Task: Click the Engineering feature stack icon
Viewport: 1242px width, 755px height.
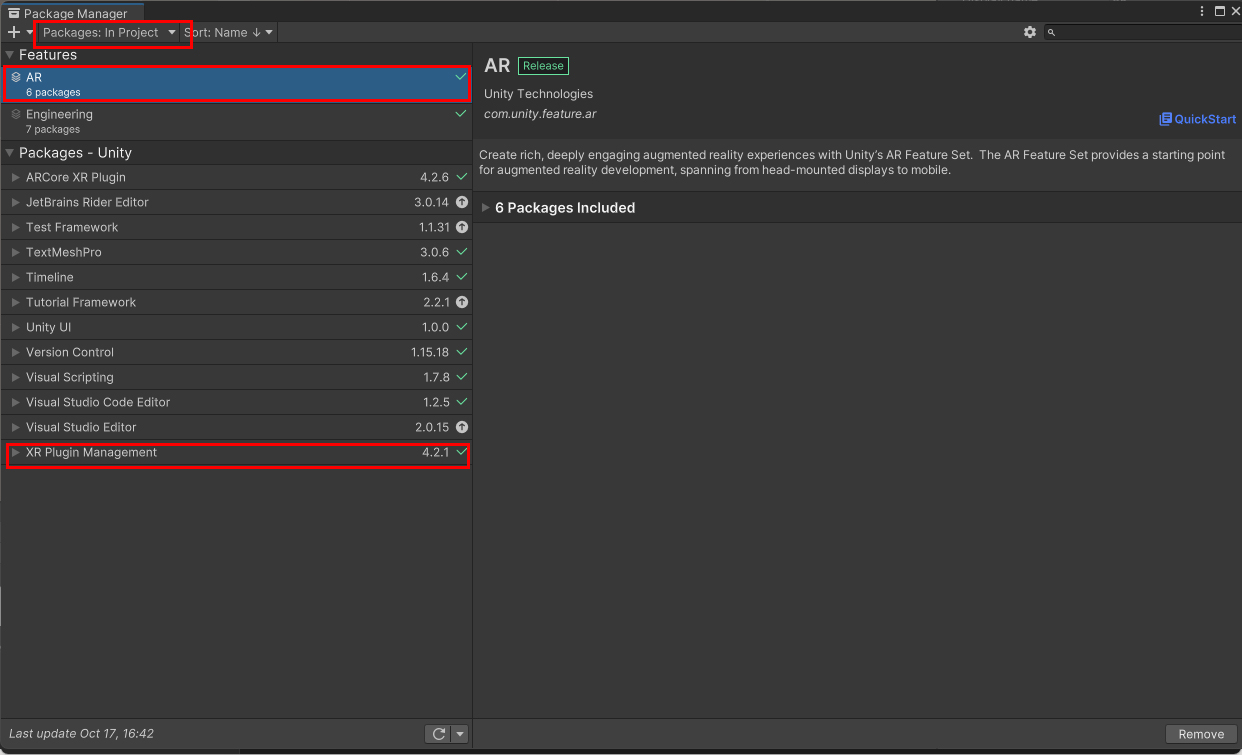Action: coord(15,114)
